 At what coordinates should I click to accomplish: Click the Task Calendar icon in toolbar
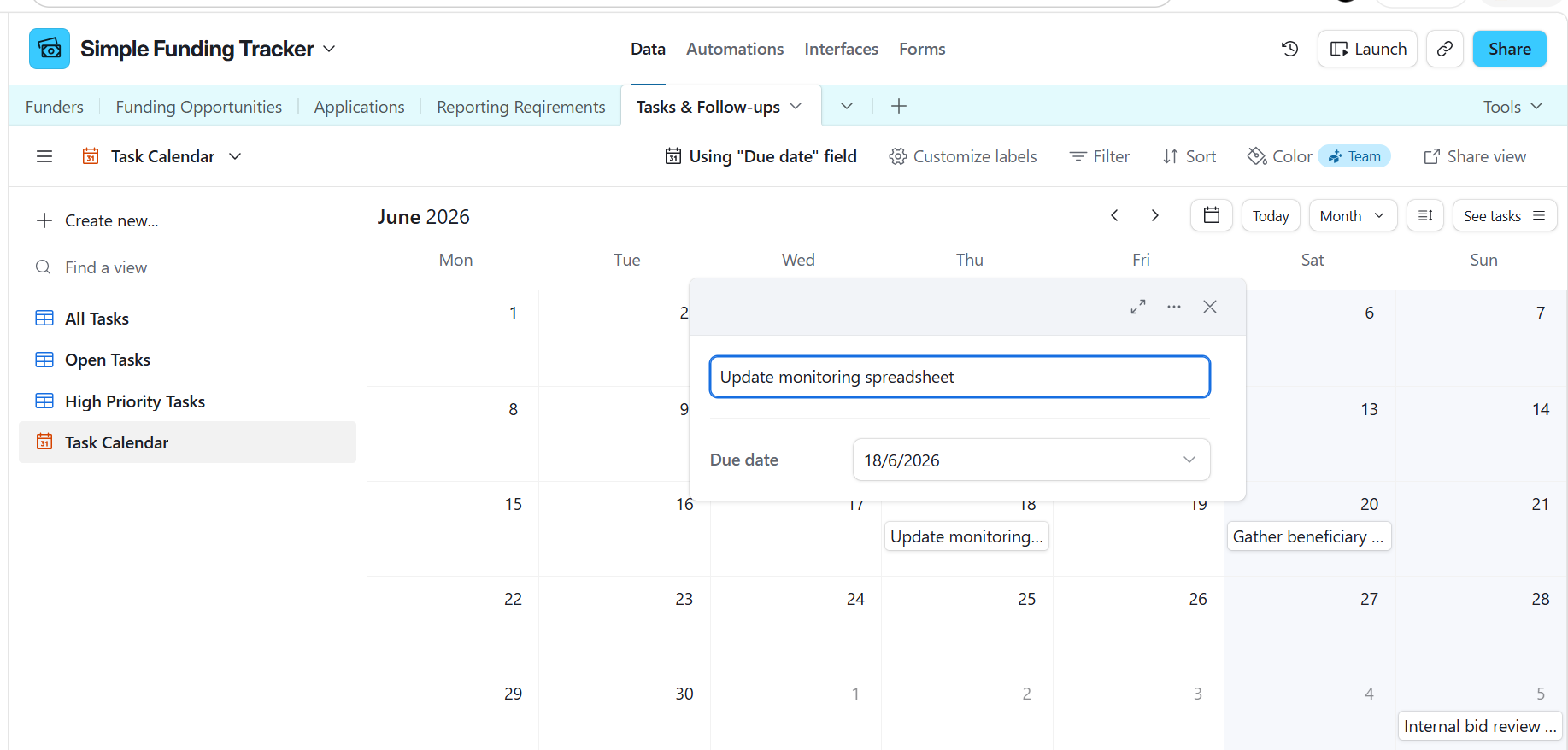[x=91, y=156]
